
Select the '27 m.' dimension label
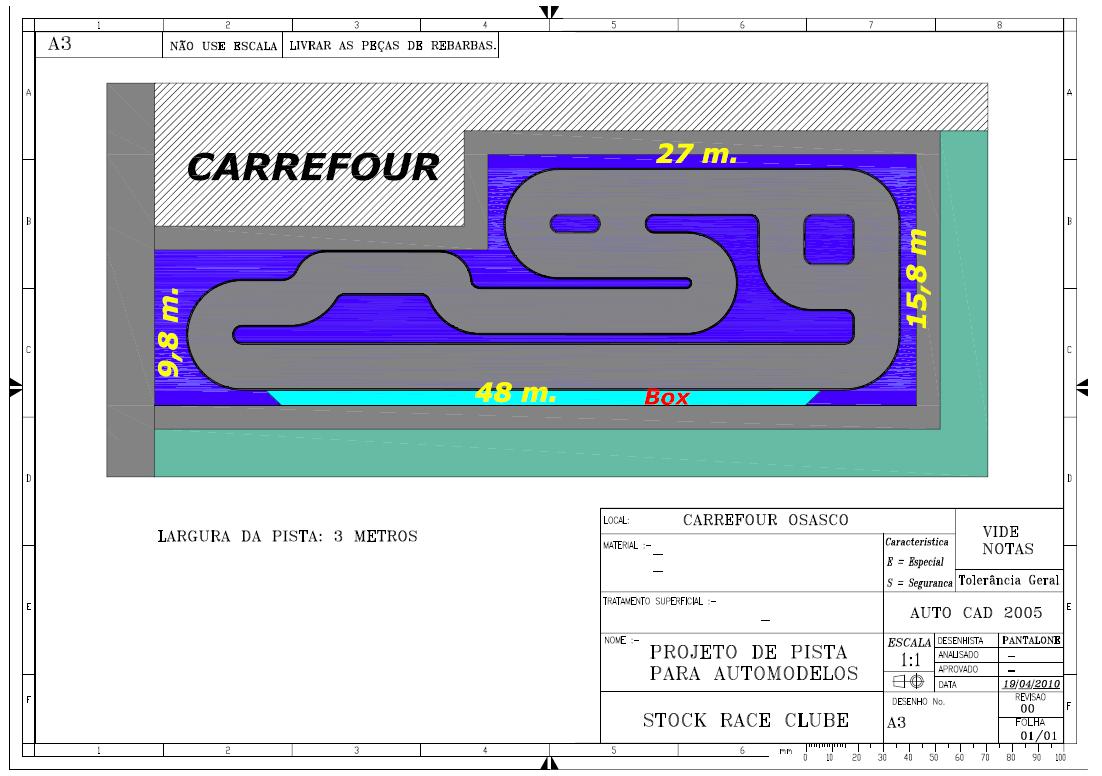[x=696, y=153]
